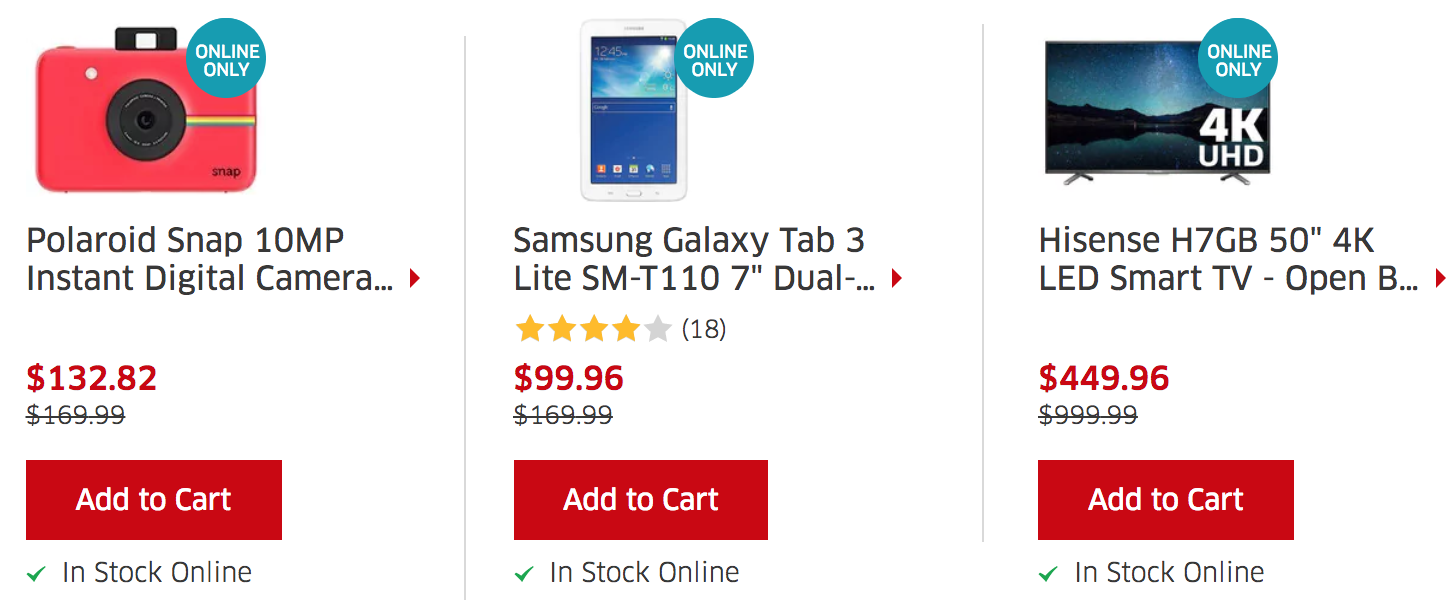
Task: View the Hisense 4K TV product image
Action: [1140, 115]
